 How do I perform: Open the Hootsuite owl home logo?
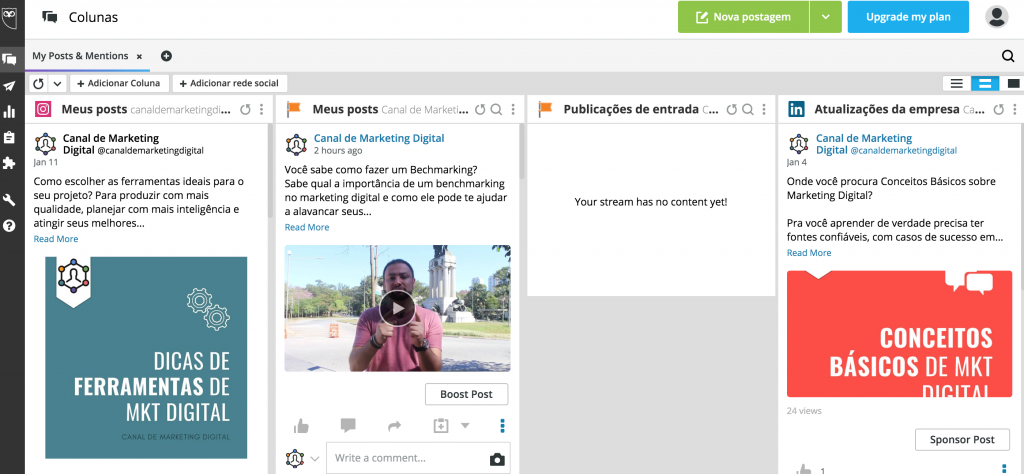(9, 16)
